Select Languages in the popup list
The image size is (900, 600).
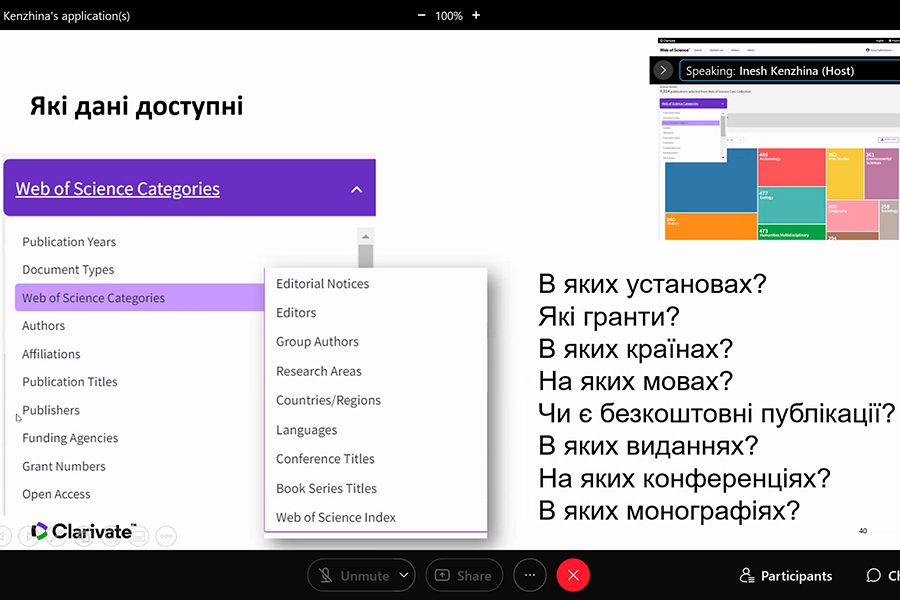(306, 429)
